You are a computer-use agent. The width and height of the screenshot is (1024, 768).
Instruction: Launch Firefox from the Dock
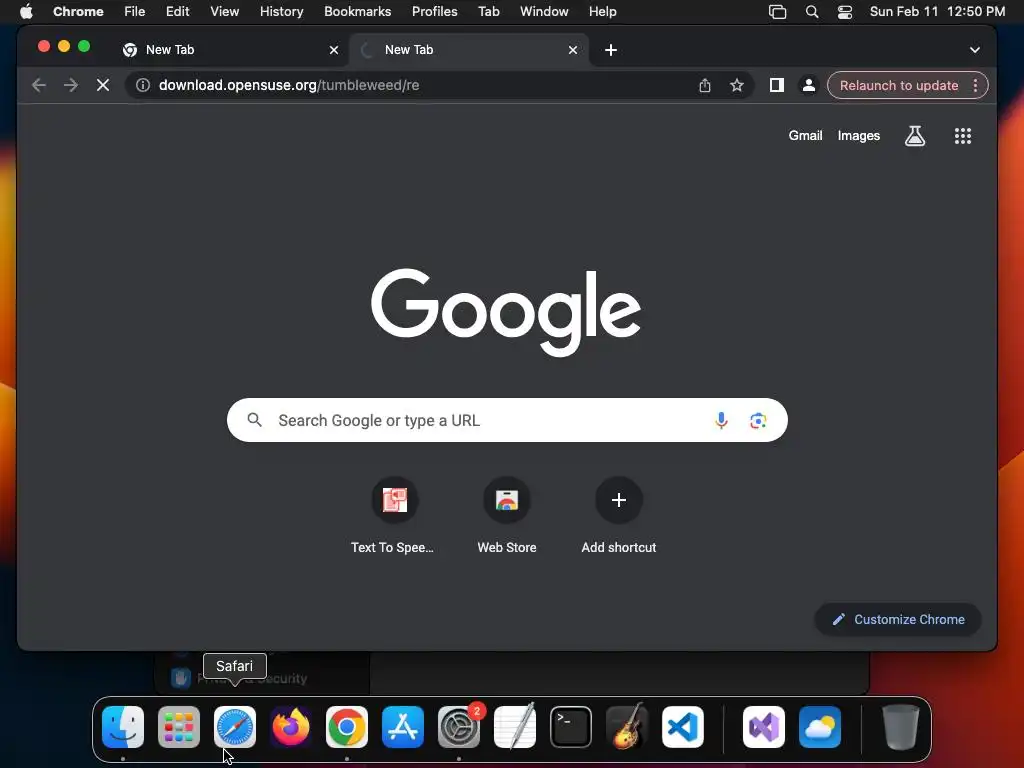tap(291, 727)
